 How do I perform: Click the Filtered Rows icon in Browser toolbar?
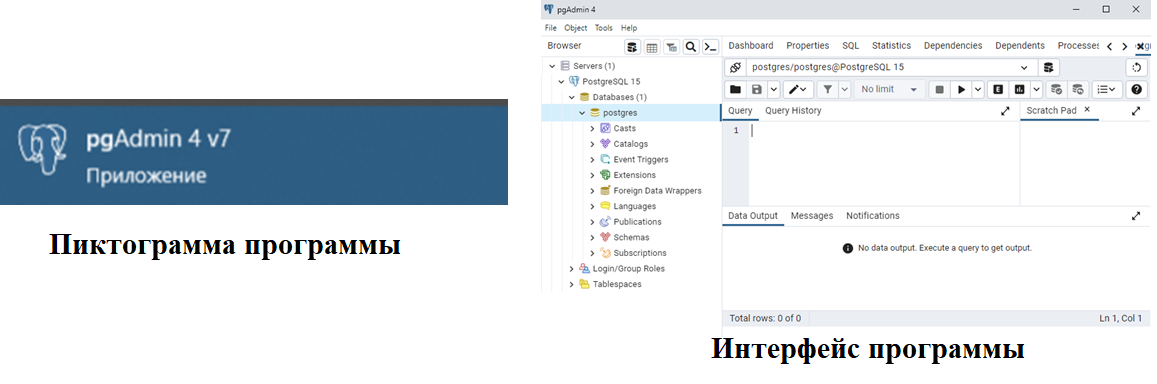pyautogui.click(x=671, y=47)
